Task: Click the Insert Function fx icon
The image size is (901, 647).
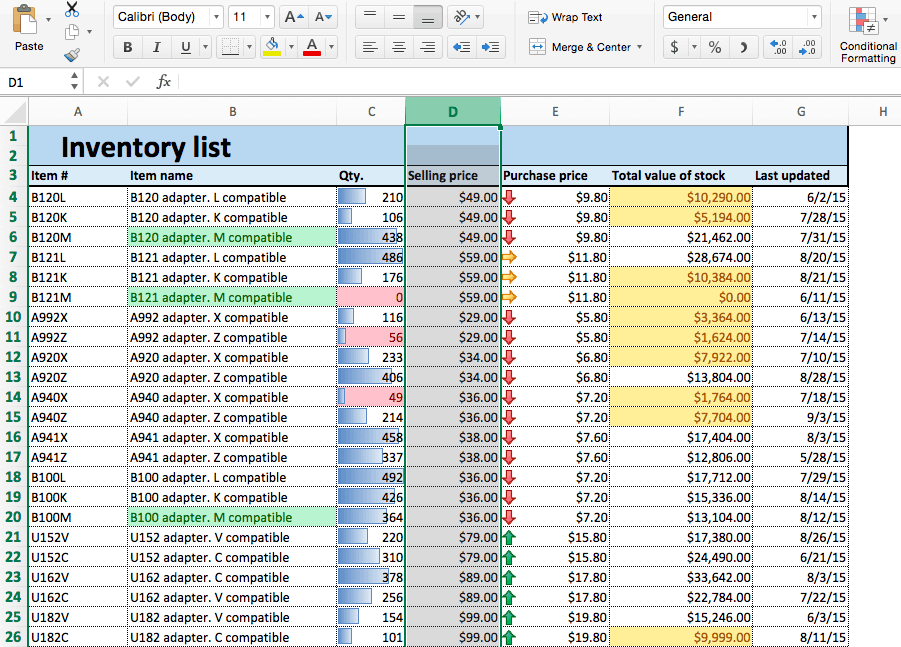Action: tap(163, 82)
